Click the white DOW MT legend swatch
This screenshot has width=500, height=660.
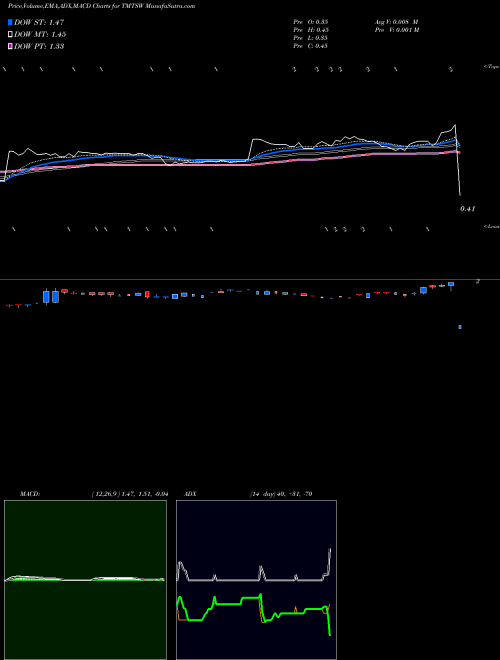click(x=10, y=35)
